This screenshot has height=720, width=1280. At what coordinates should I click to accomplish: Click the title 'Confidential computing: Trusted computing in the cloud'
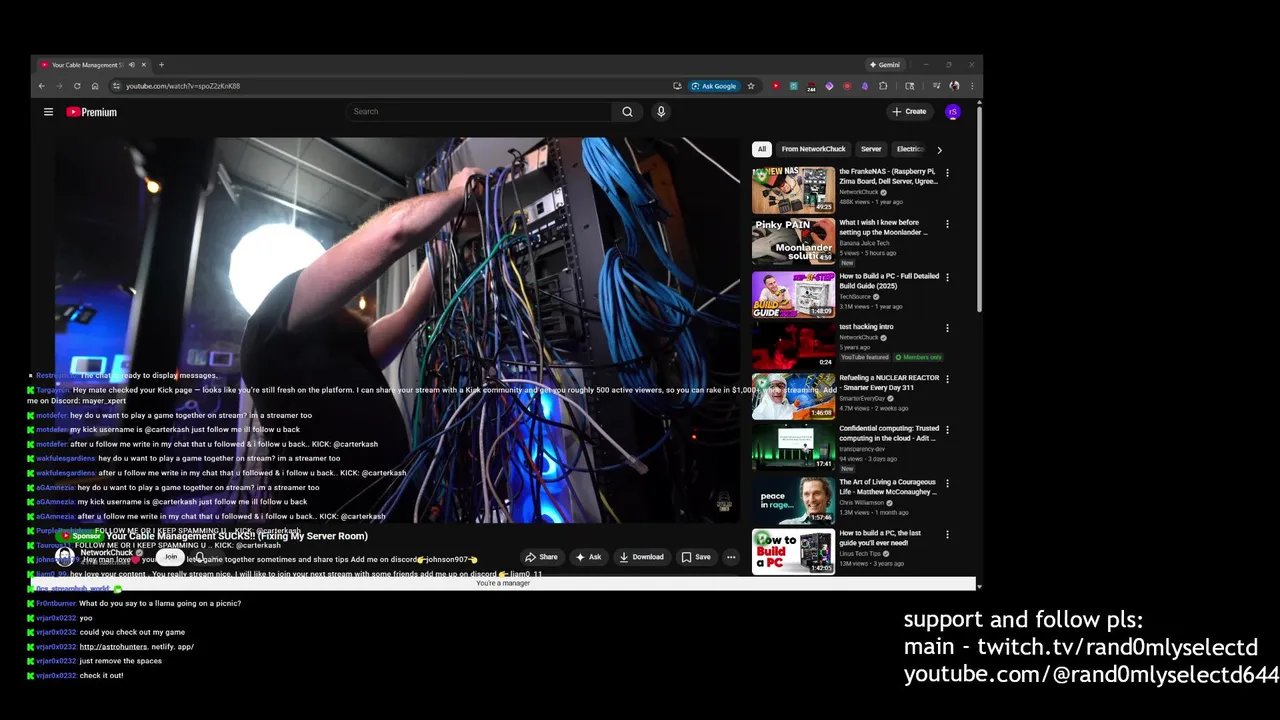point(889,433)
